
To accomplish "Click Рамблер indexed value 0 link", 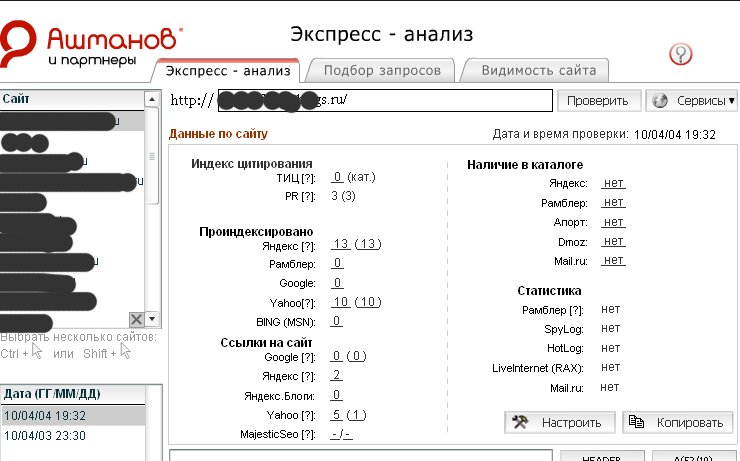I will pyautogui.click(x=337, y=263).
